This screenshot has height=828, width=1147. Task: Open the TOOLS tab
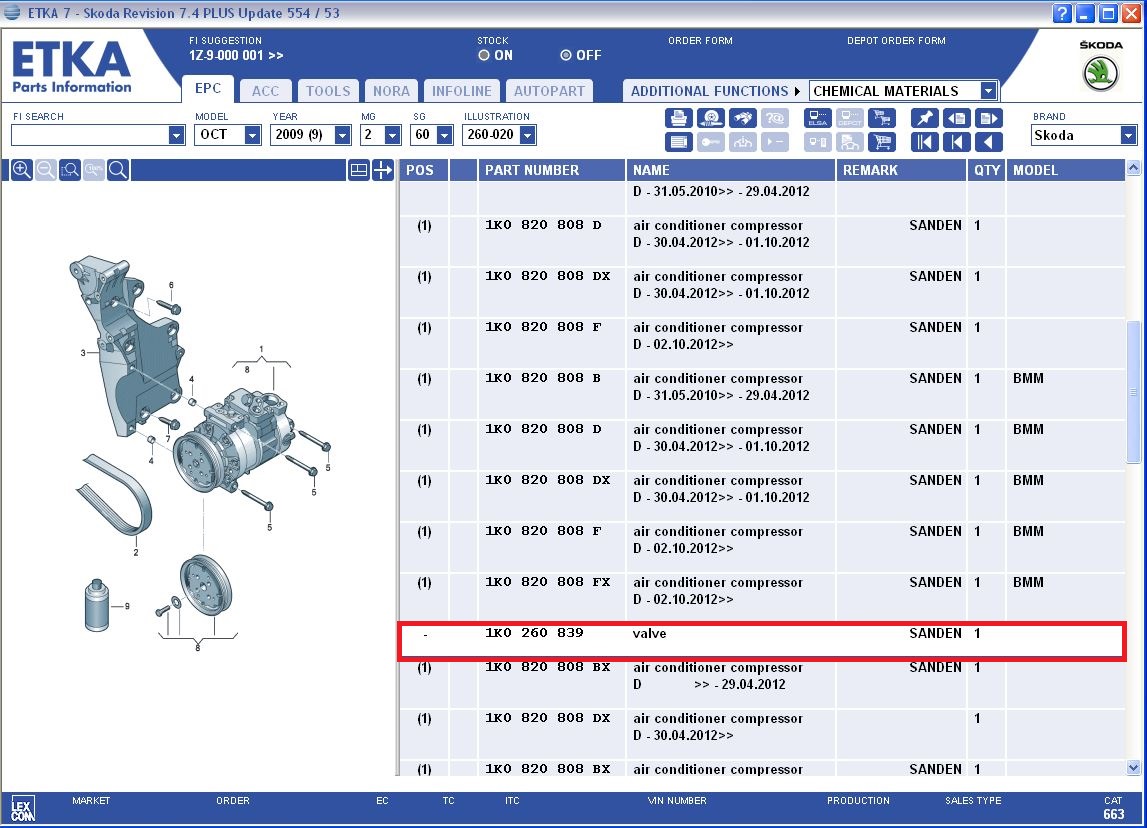pyautogui.click(x=328, y=91)
